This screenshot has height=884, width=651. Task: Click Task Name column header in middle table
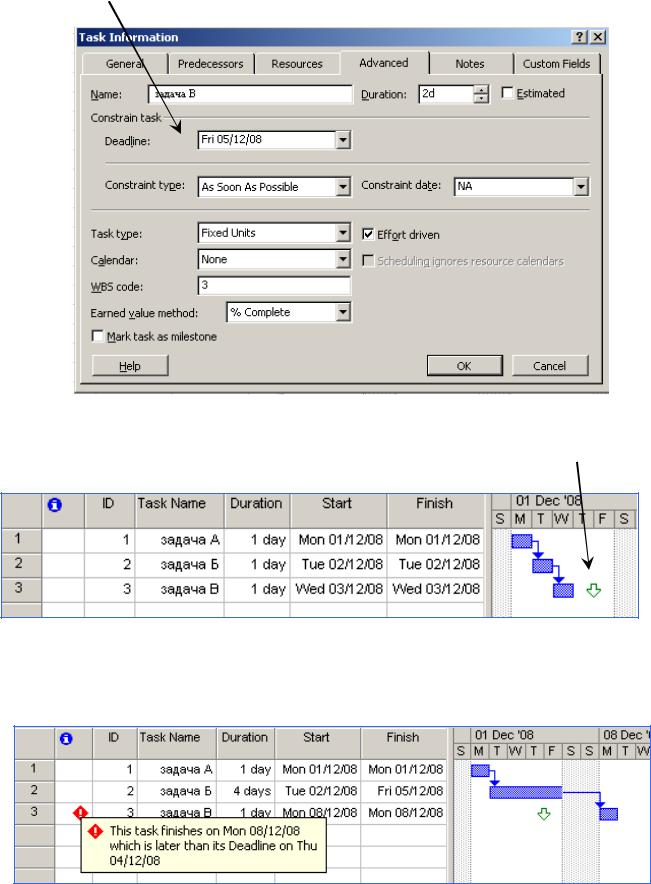tap(179, 511)
